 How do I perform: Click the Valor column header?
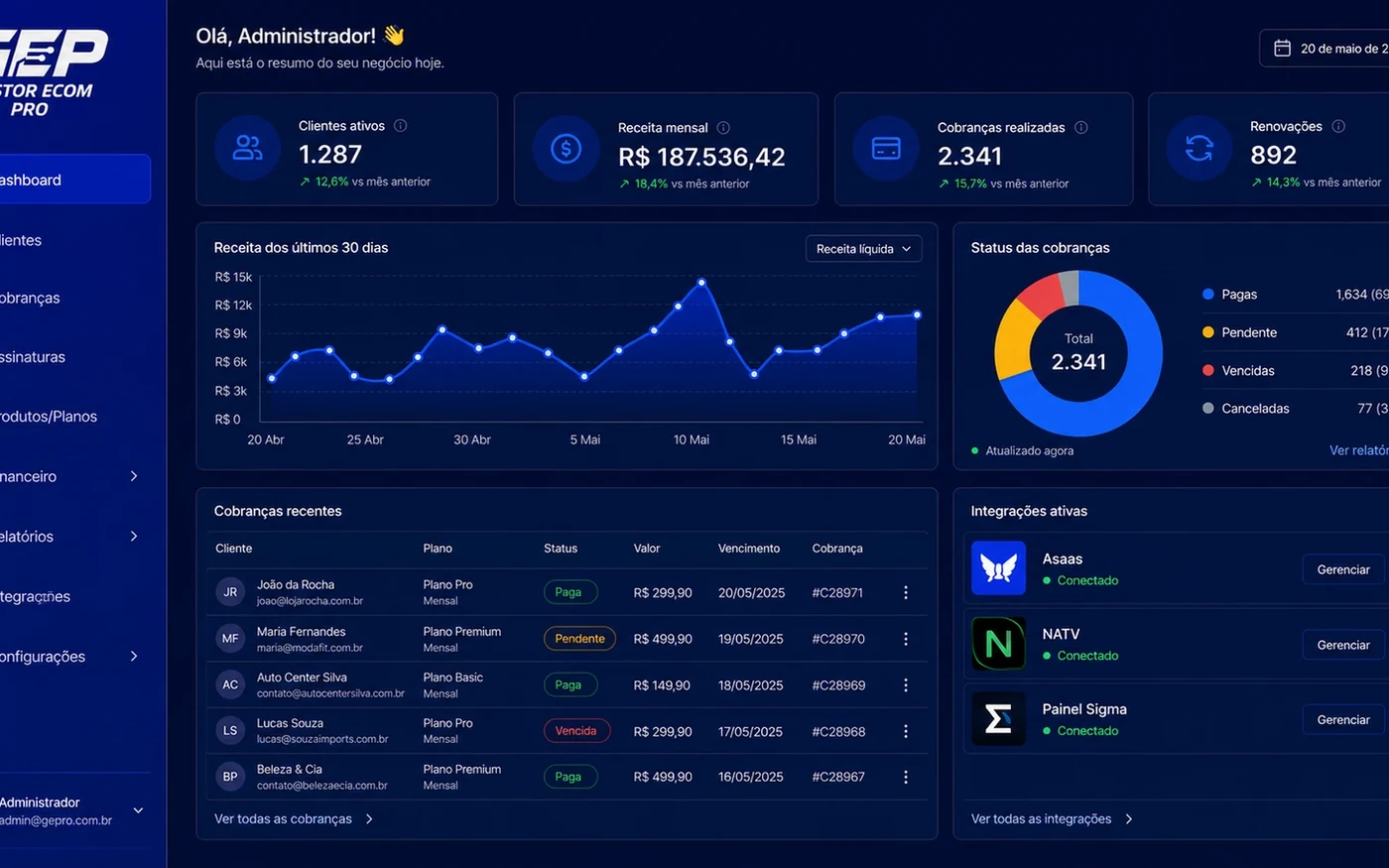pyautogui.click(x=647, y=548)
